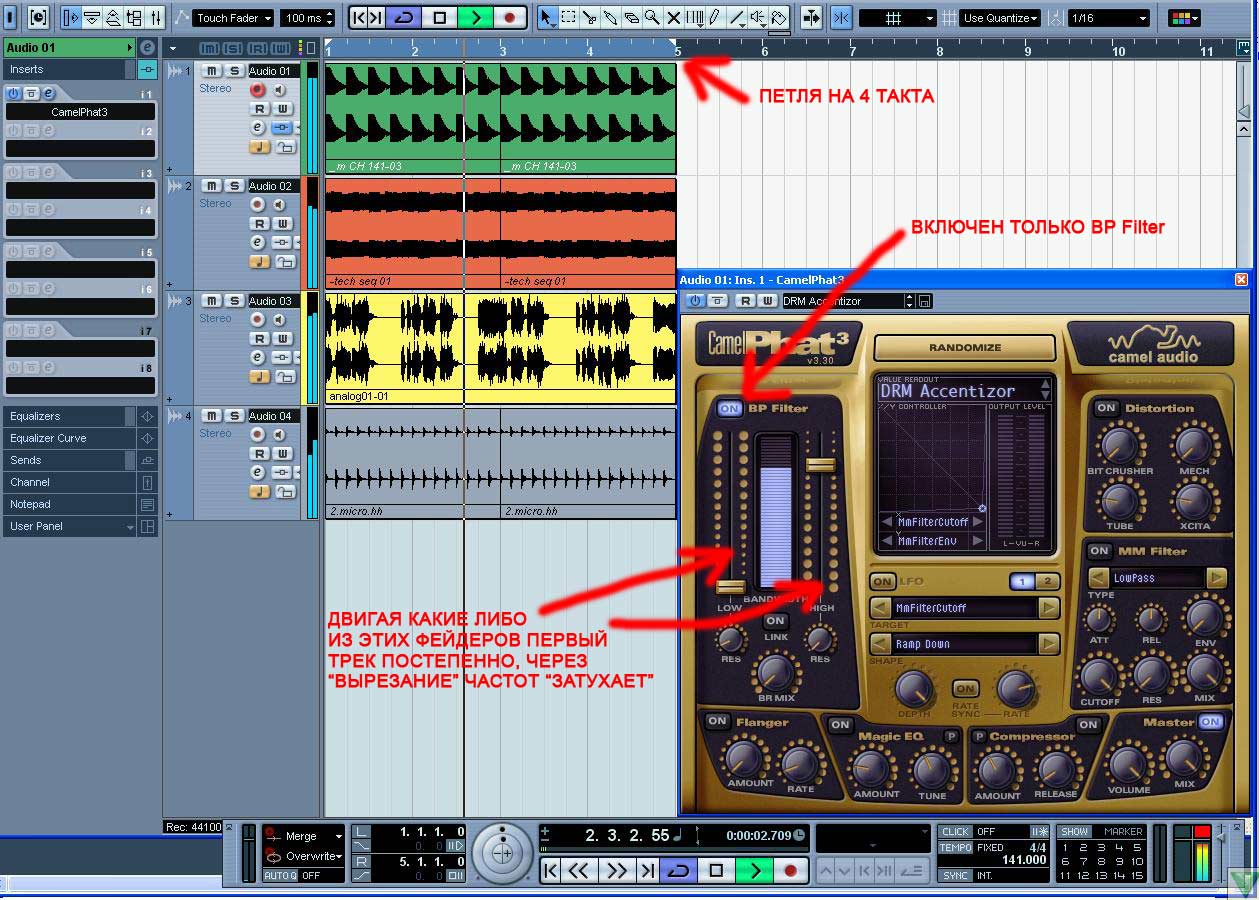
Task: Click next arrow of LowPass filter type
Action: tap(1216, 578)
